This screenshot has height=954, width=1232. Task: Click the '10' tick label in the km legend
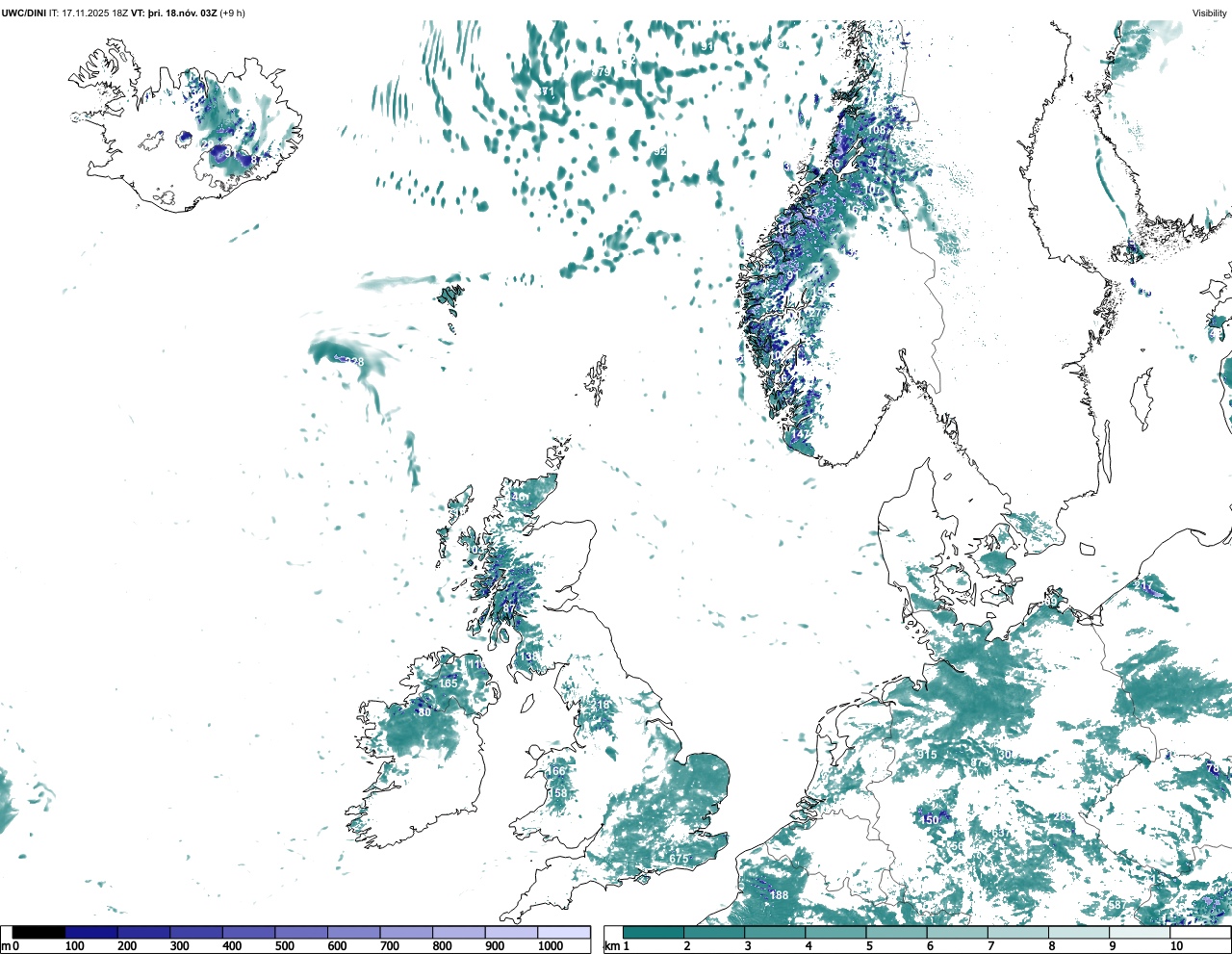coord(1176,946)
